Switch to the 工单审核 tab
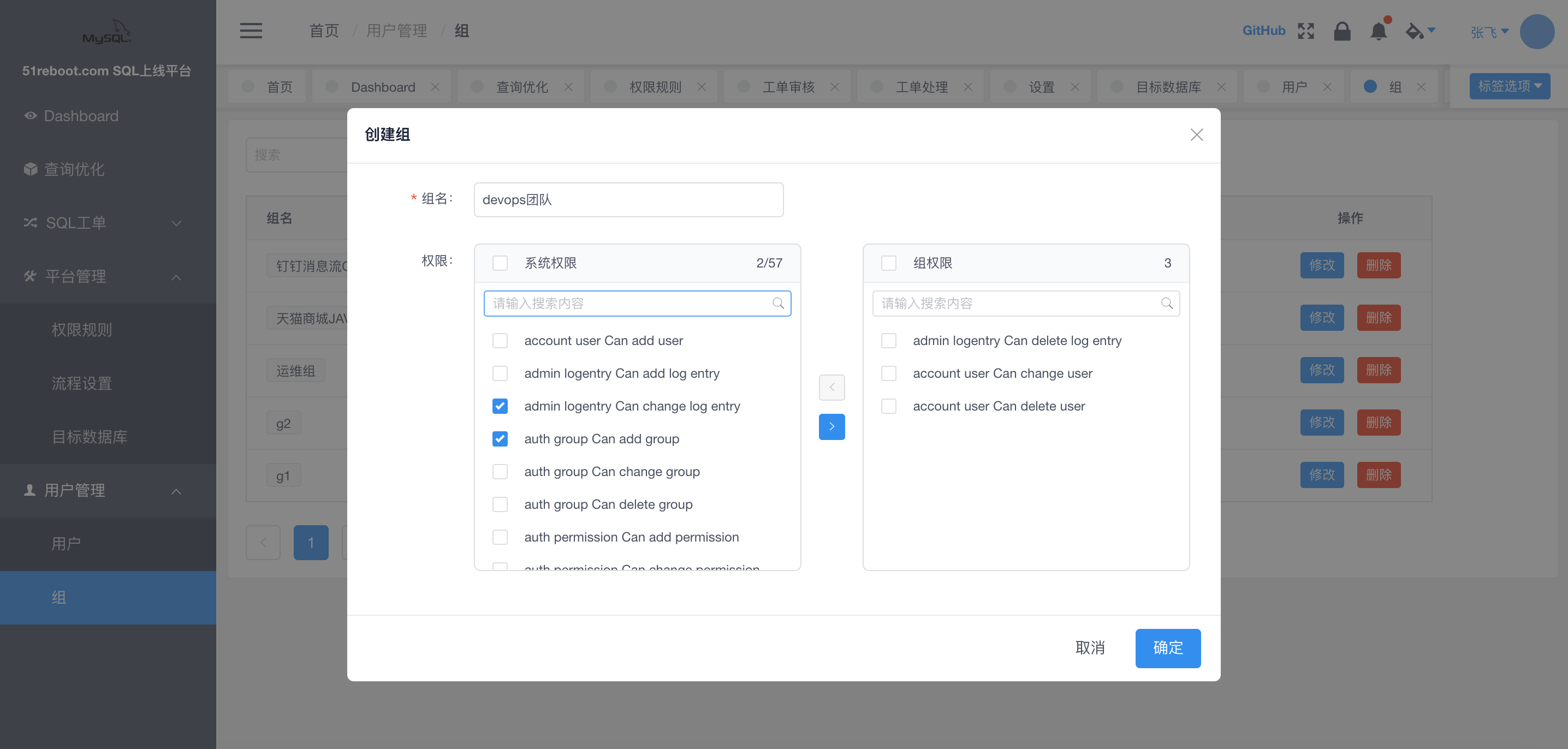 pos(787,87)
